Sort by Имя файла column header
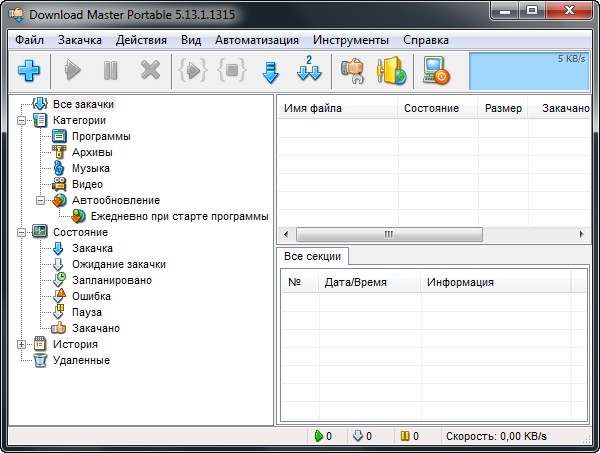 (x=336, y=107)
